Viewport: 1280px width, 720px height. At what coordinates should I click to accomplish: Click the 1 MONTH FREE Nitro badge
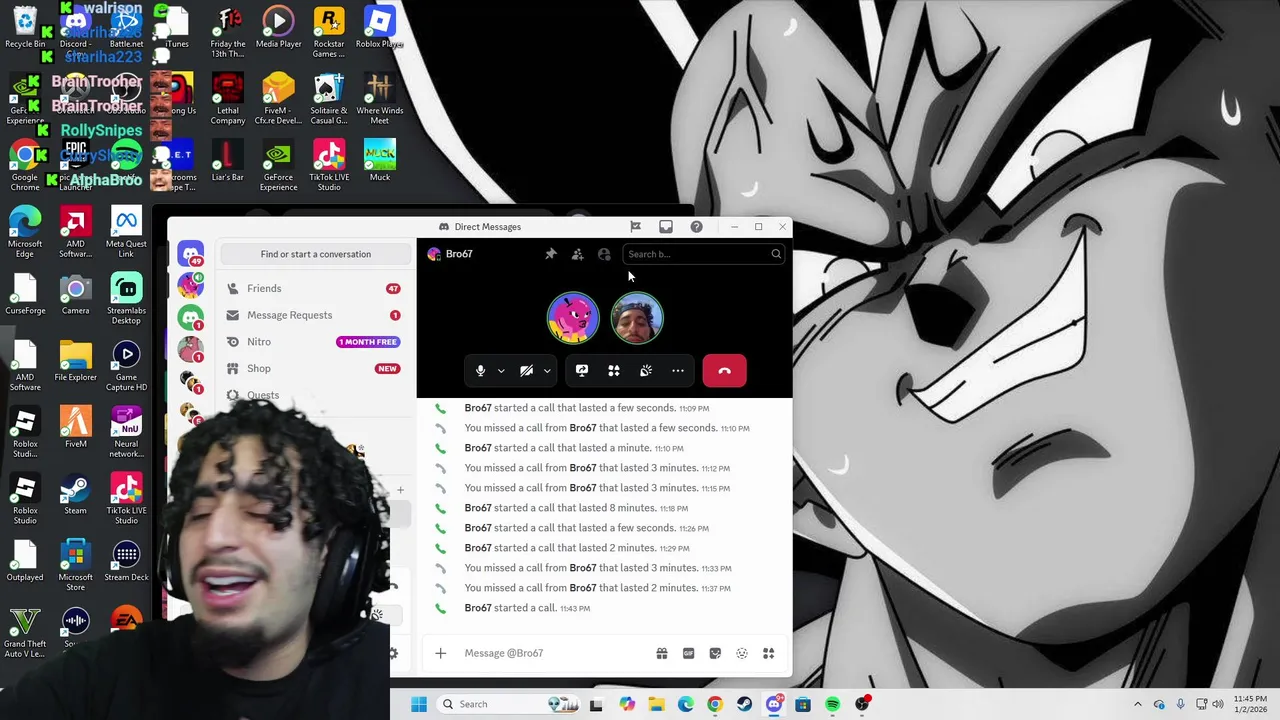pyautogui.click(x=368, y=342)
